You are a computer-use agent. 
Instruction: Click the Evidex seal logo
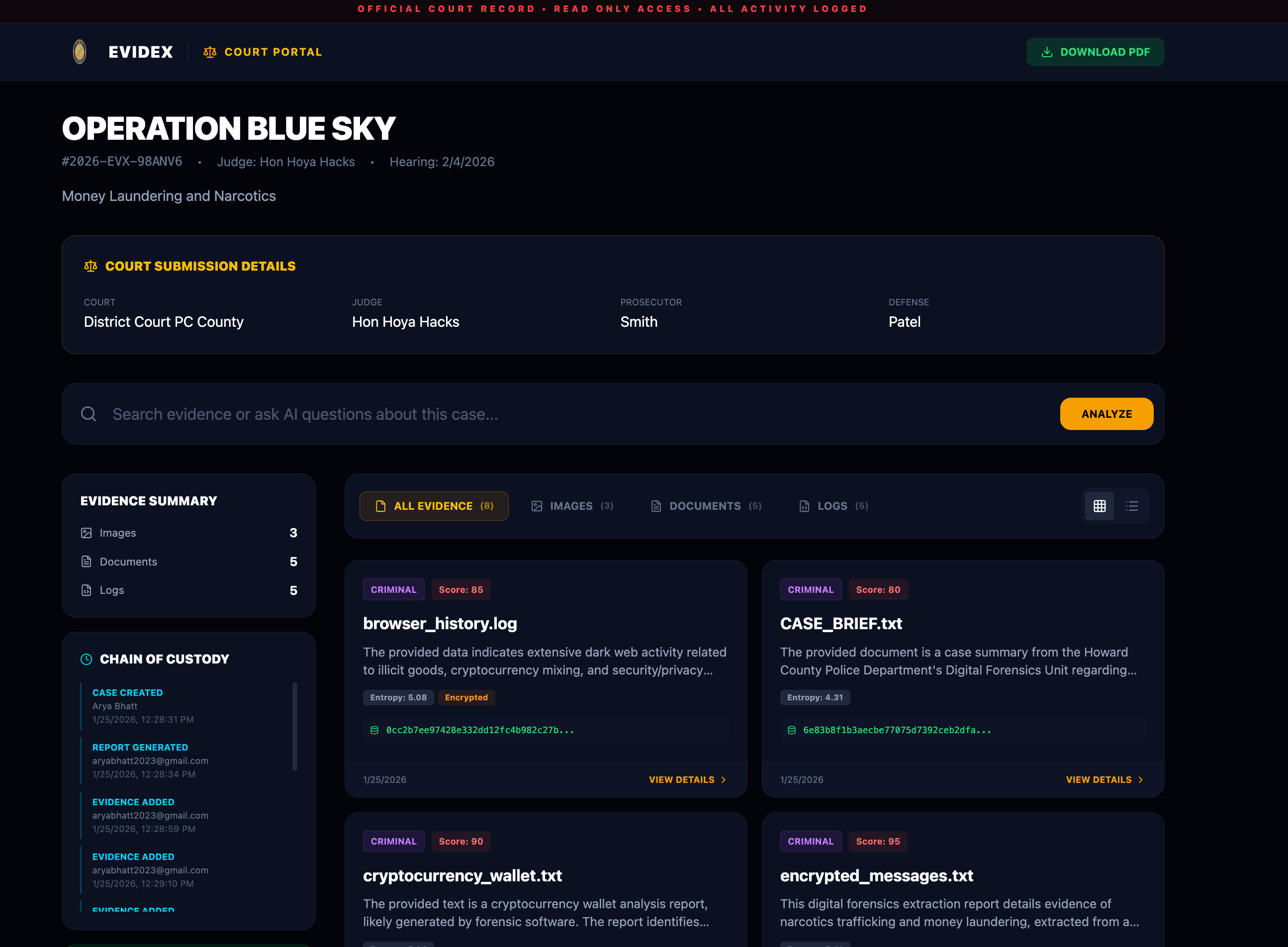[x=80, y=52]
